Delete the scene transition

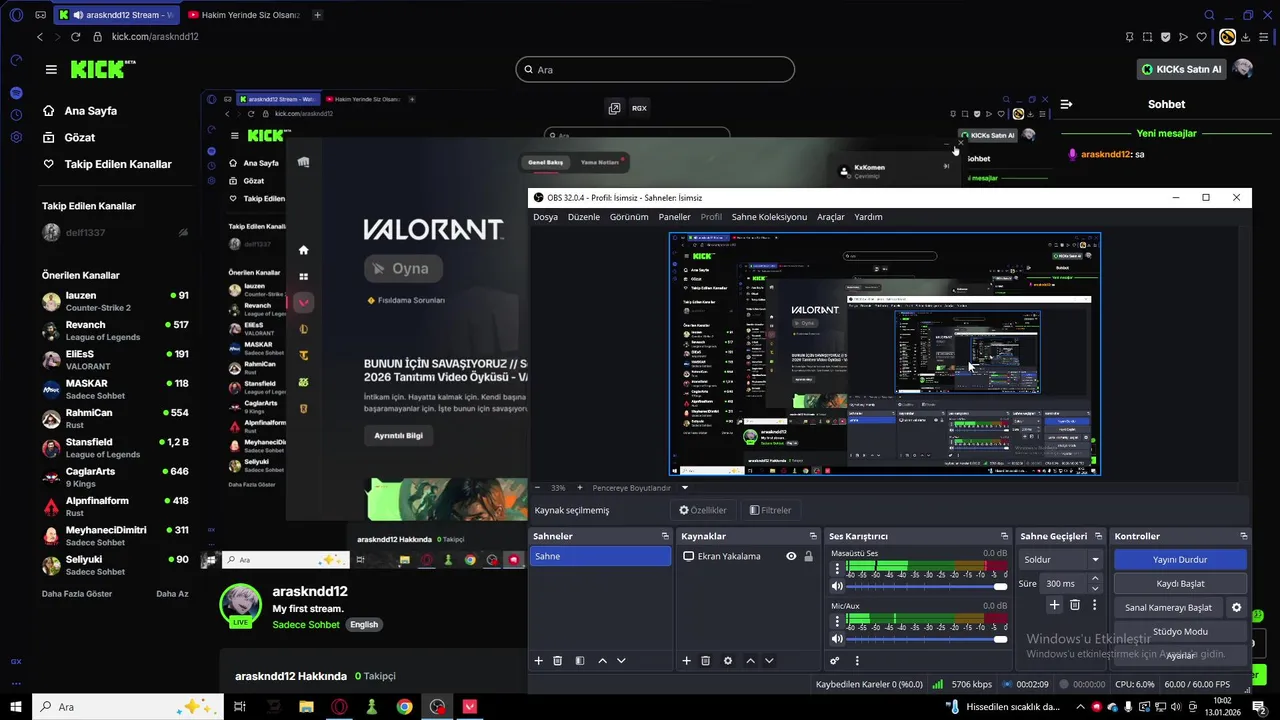tap(1075, 605)
